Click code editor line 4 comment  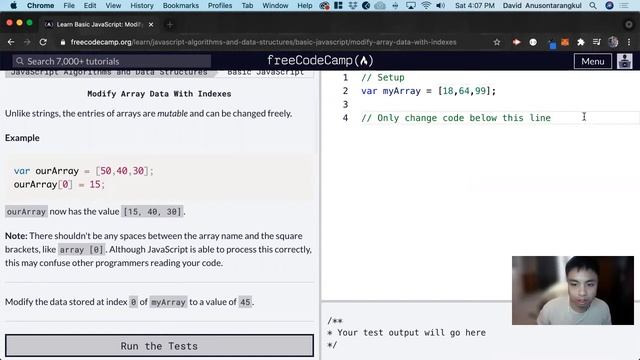coord(456,118)
